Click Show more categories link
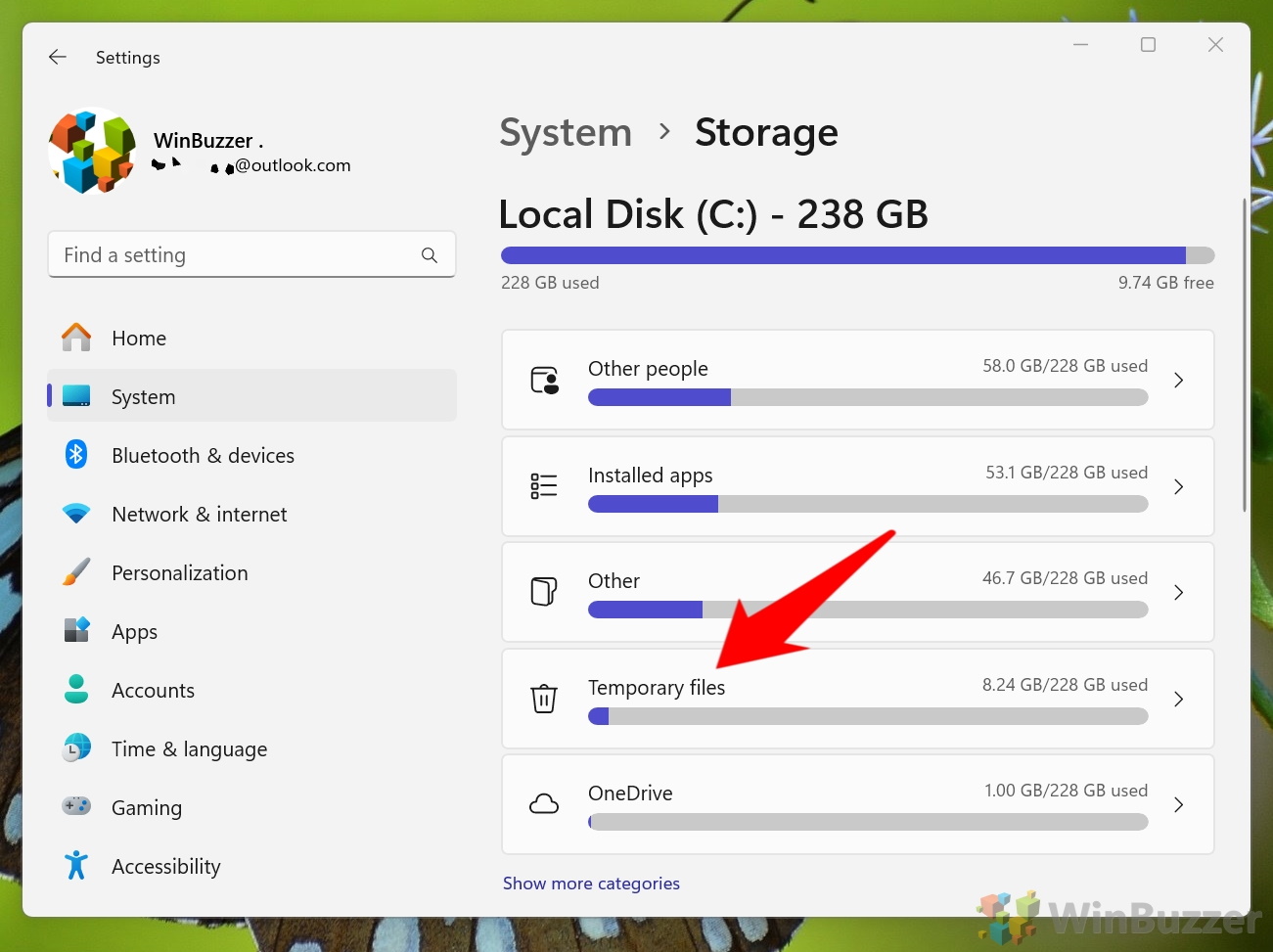1273x952 pixels. click(x=591, y=884)
